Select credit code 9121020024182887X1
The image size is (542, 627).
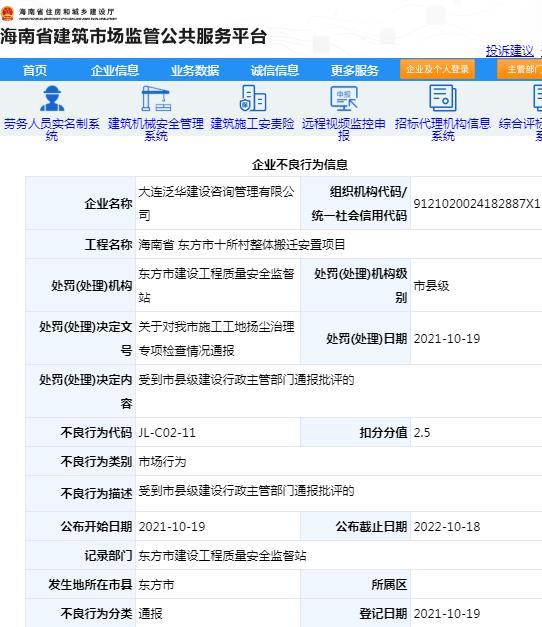(477, 204)
